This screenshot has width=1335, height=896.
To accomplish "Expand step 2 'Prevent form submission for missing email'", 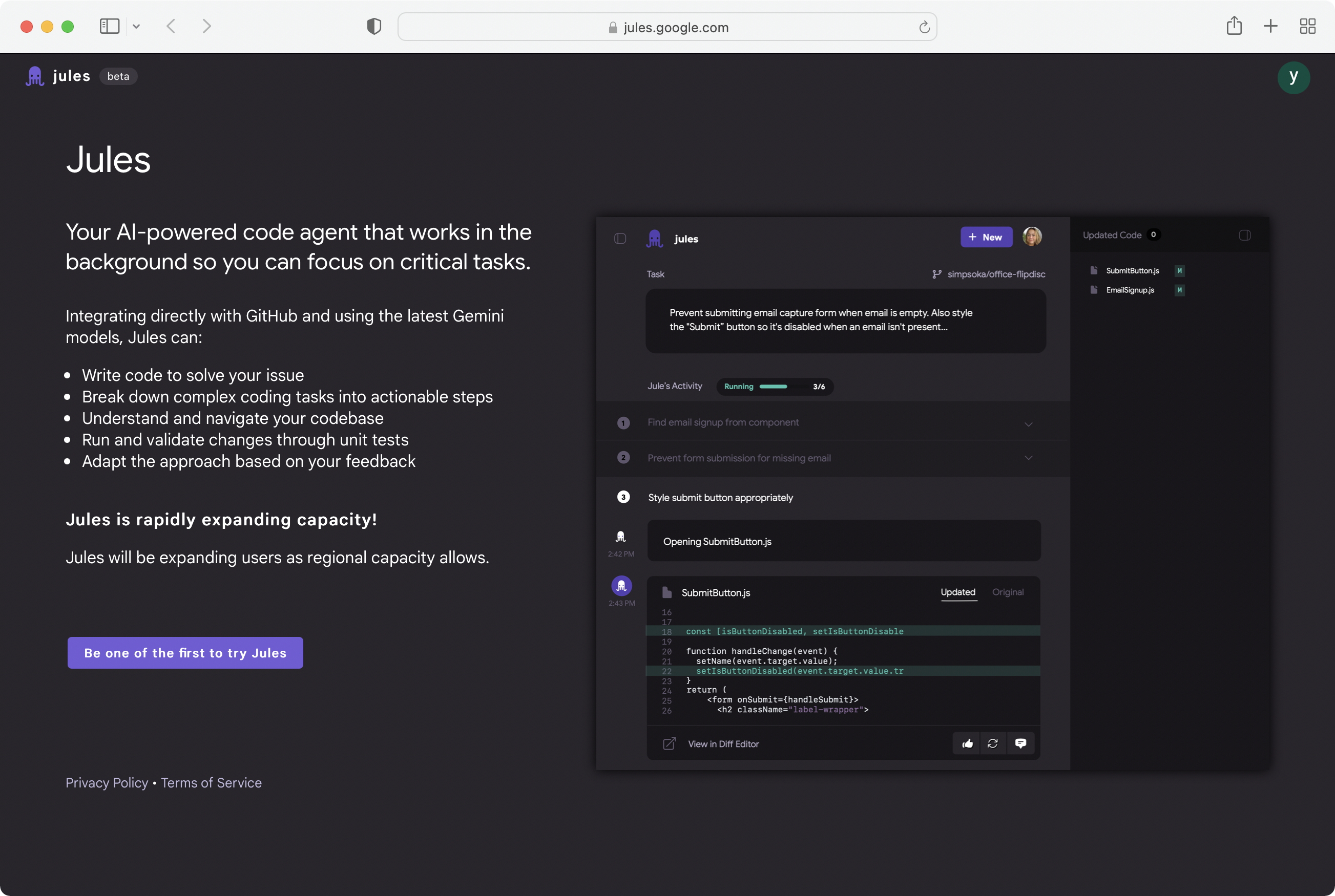I will pyautogui.click(x=833, y=458).
